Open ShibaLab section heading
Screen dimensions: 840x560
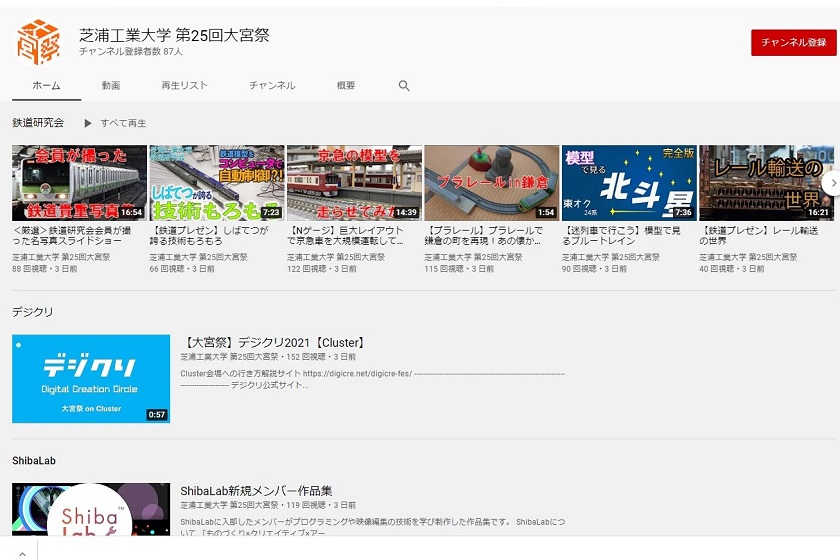[x=34, y=460]
